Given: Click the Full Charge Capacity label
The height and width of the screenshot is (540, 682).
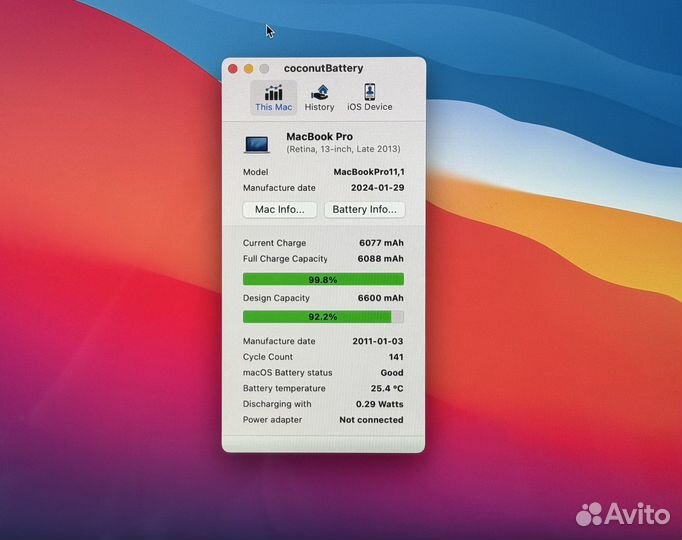Looking at the screenshot, I should tap(285, 259).
